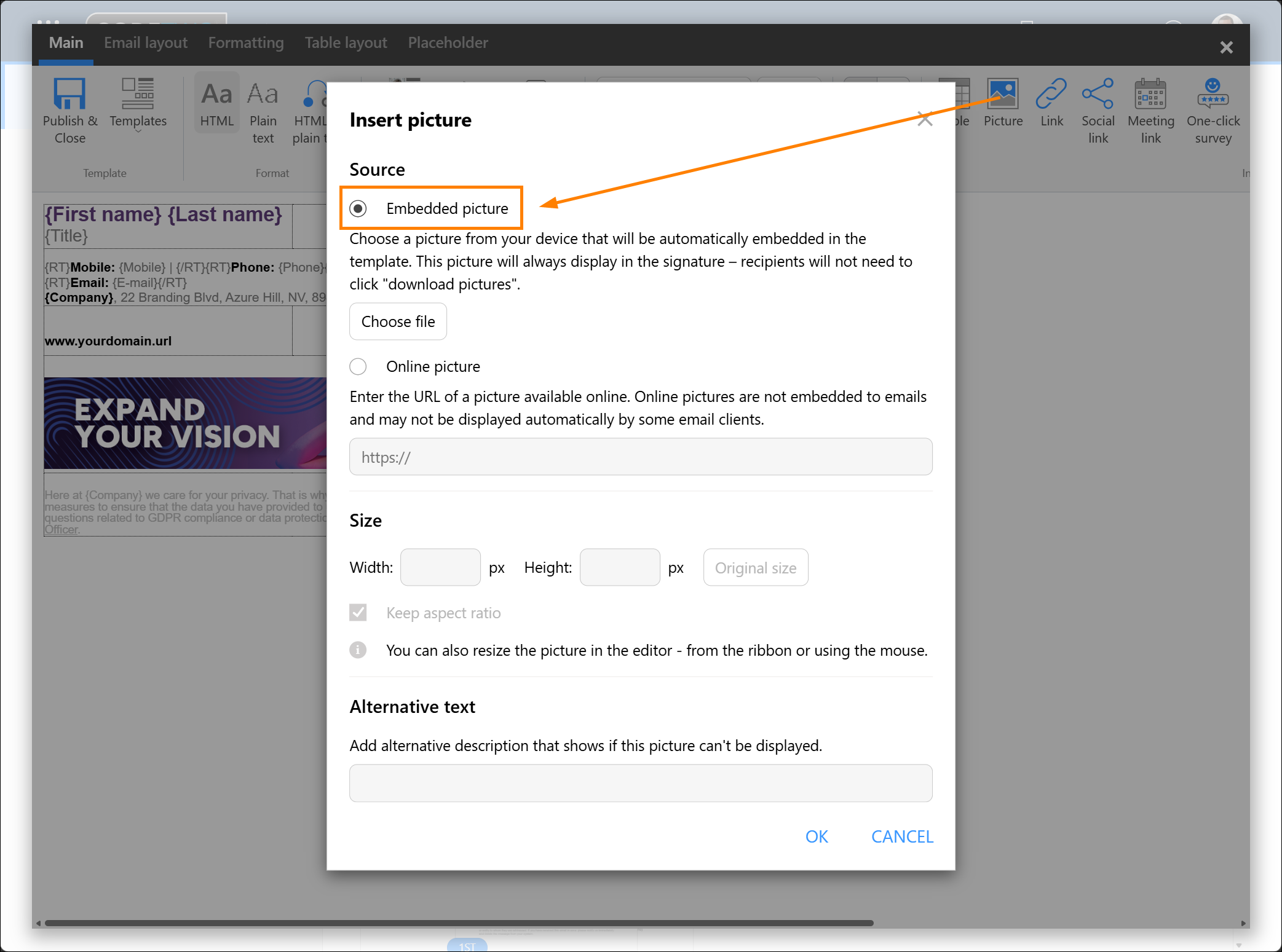Viewport: 1282px width, 952px height.
Task: Click the Alternative text input field
Action: pos(641,783)
